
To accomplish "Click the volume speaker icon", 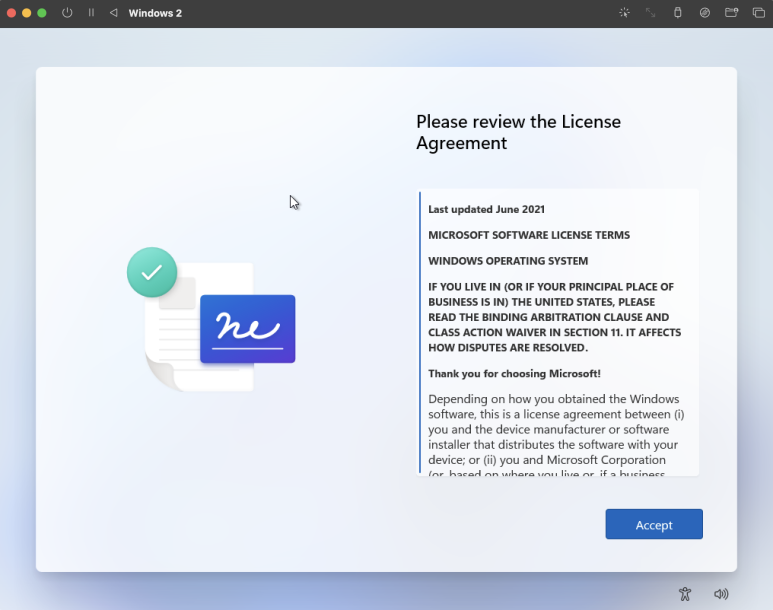I will point(721,594).
